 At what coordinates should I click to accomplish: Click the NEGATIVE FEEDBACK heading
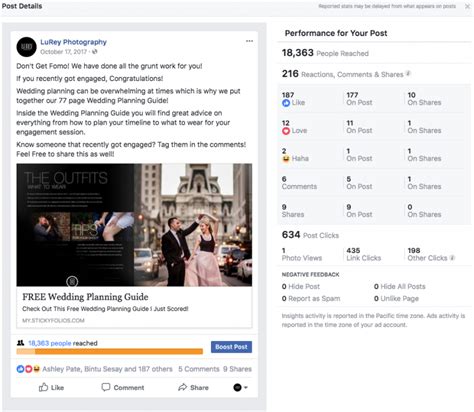pyautogui.click(x=310, y=274)
